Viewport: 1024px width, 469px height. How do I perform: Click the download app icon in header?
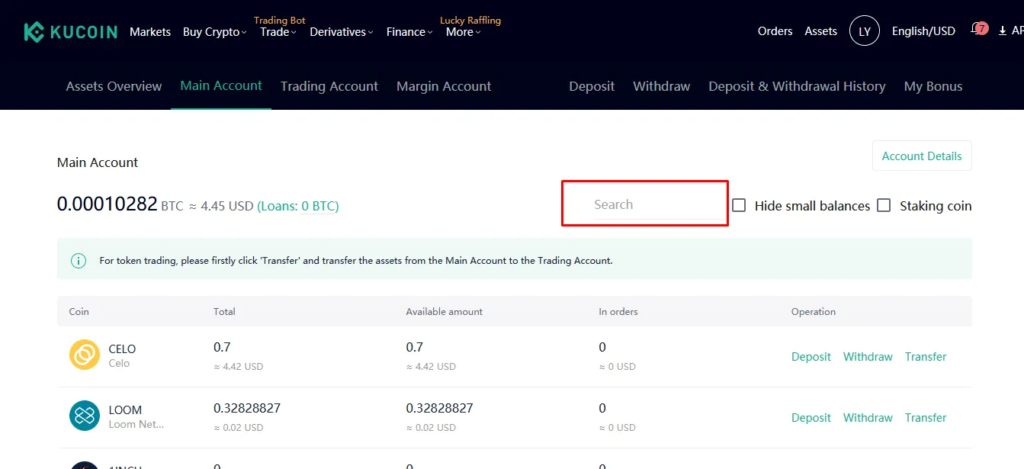1003,31
